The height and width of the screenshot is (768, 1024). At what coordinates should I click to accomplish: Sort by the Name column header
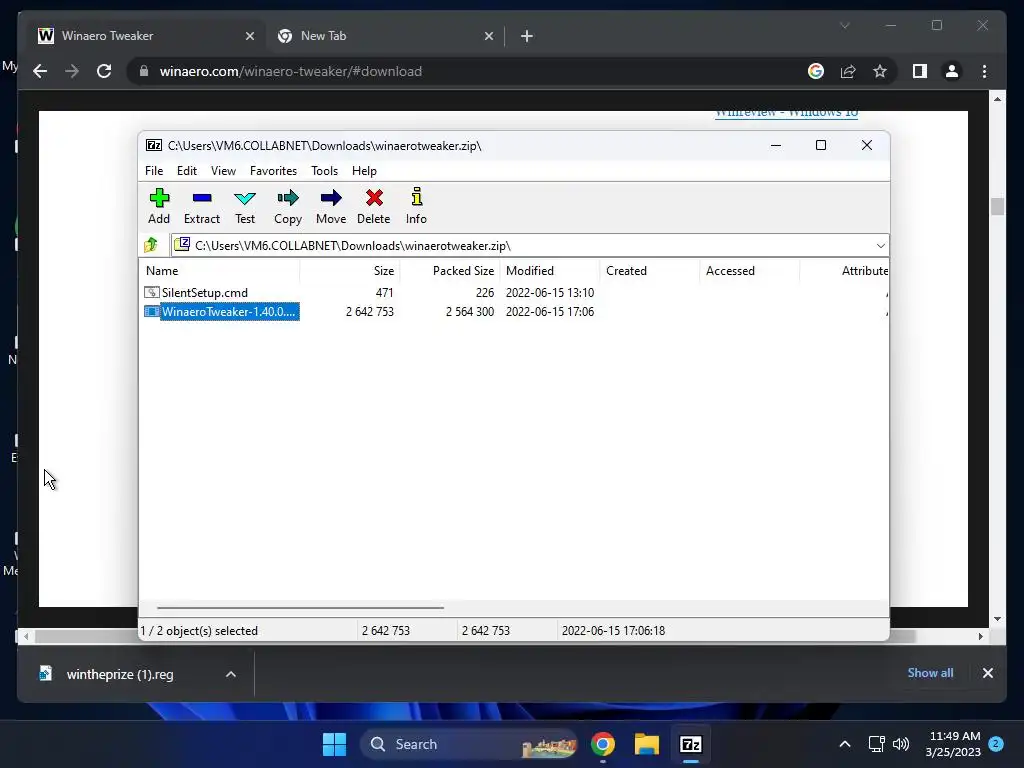[x=219, y=270]
